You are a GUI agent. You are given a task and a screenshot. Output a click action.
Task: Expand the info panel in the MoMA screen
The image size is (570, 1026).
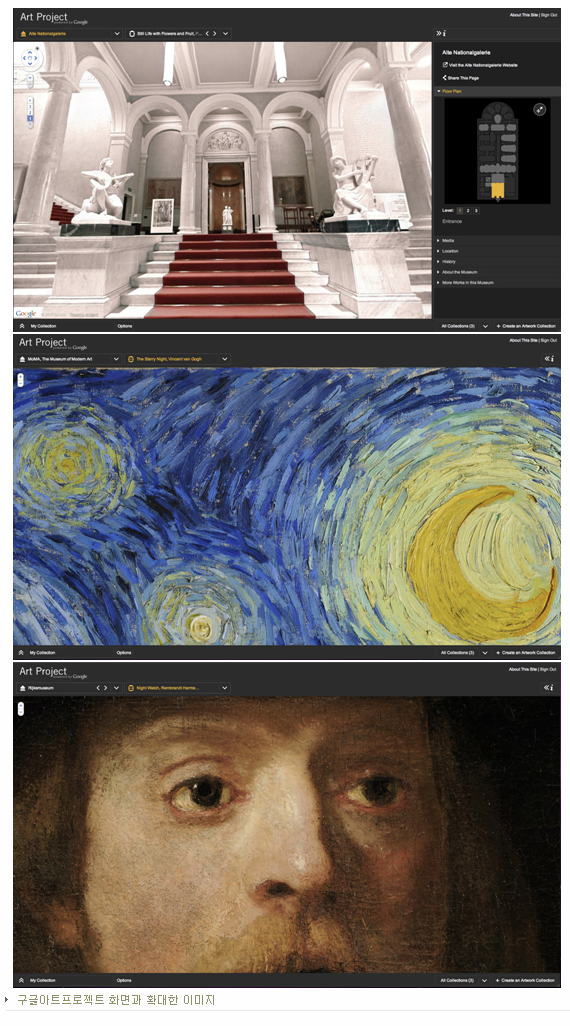pos(550,359)
